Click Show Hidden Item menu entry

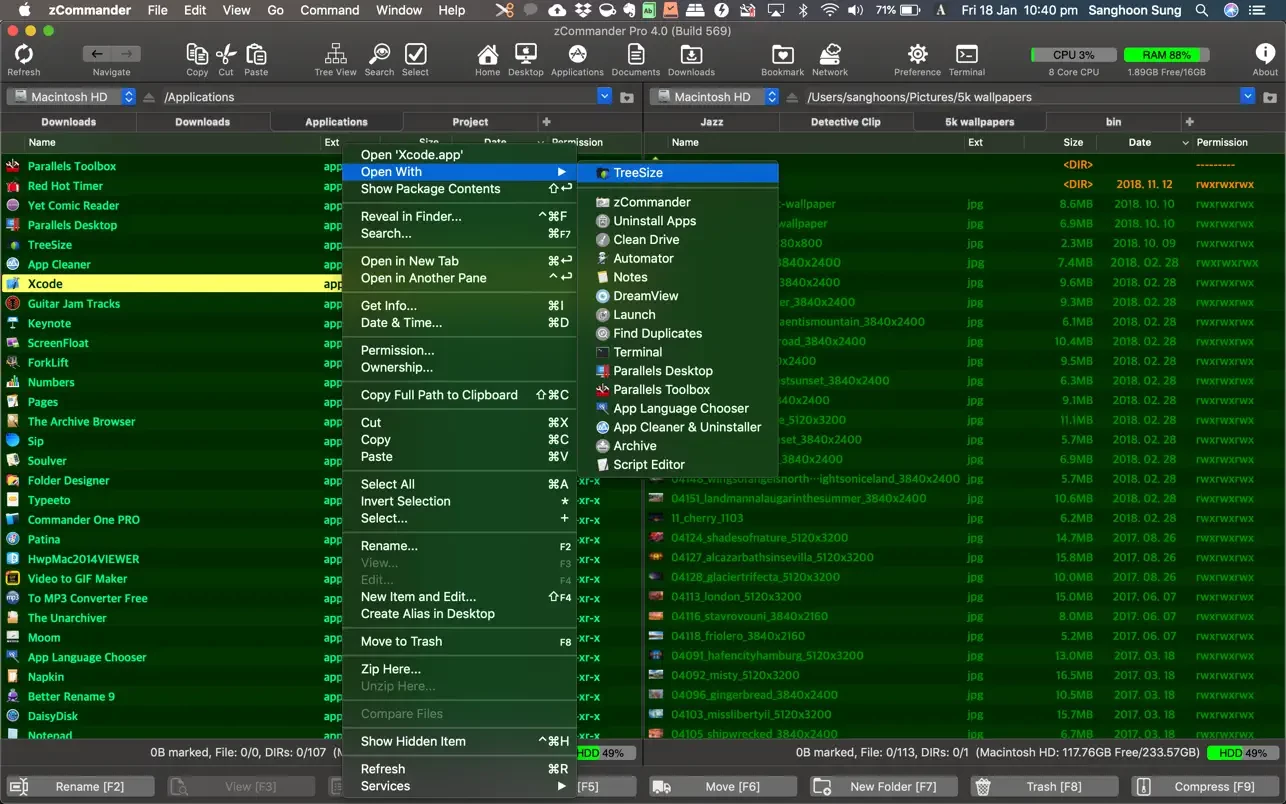tap(413, 741)
